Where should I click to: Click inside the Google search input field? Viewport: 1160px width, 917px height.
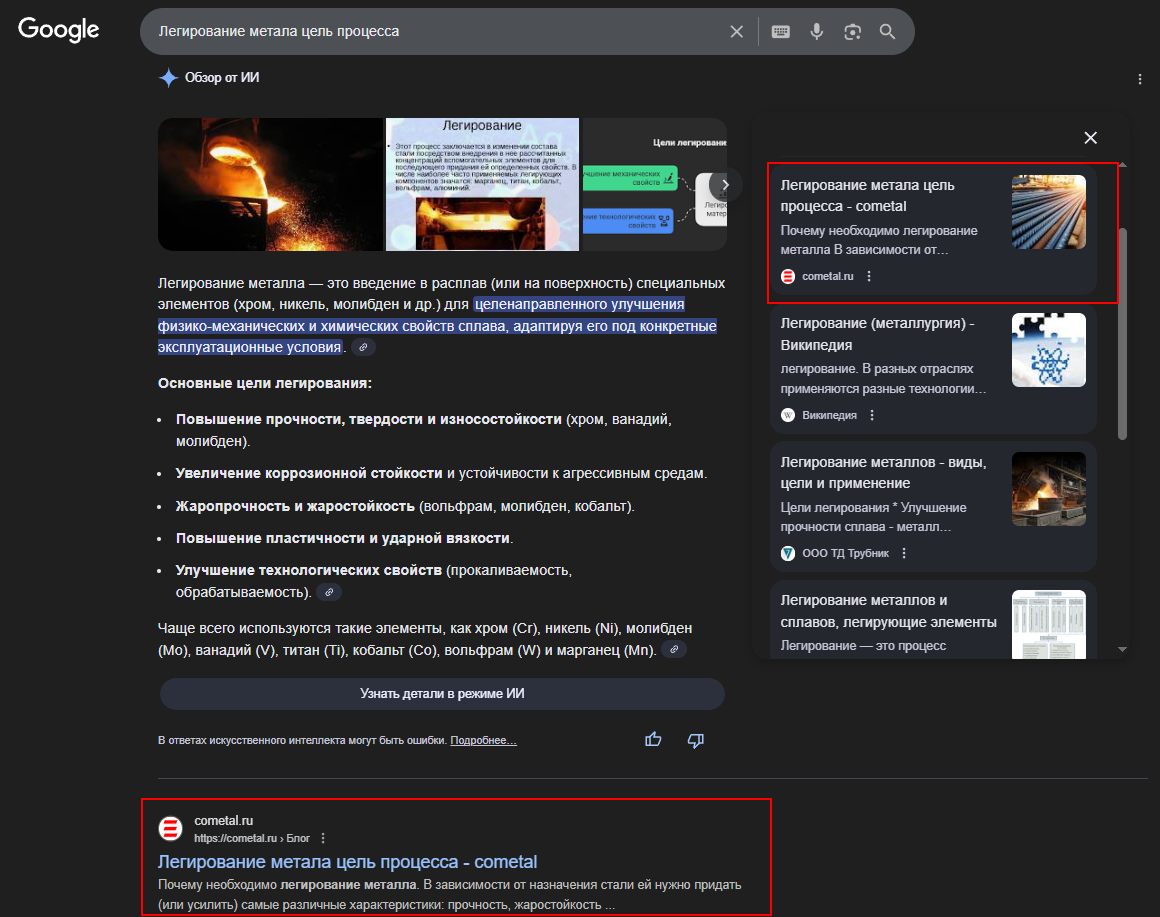coord(430,32)
